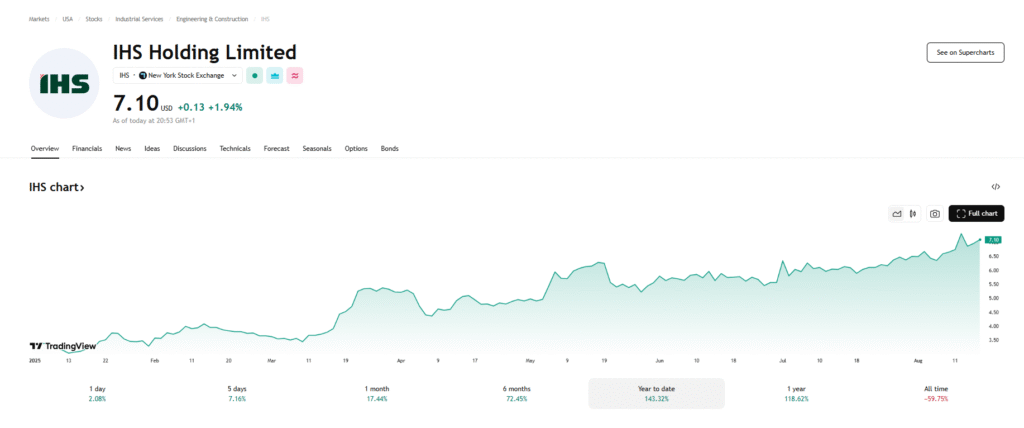The height and width of the screenshot is (428, 1024).
Task: Take a chart snapshot with camera icon
Action: [x=935, y=214]
